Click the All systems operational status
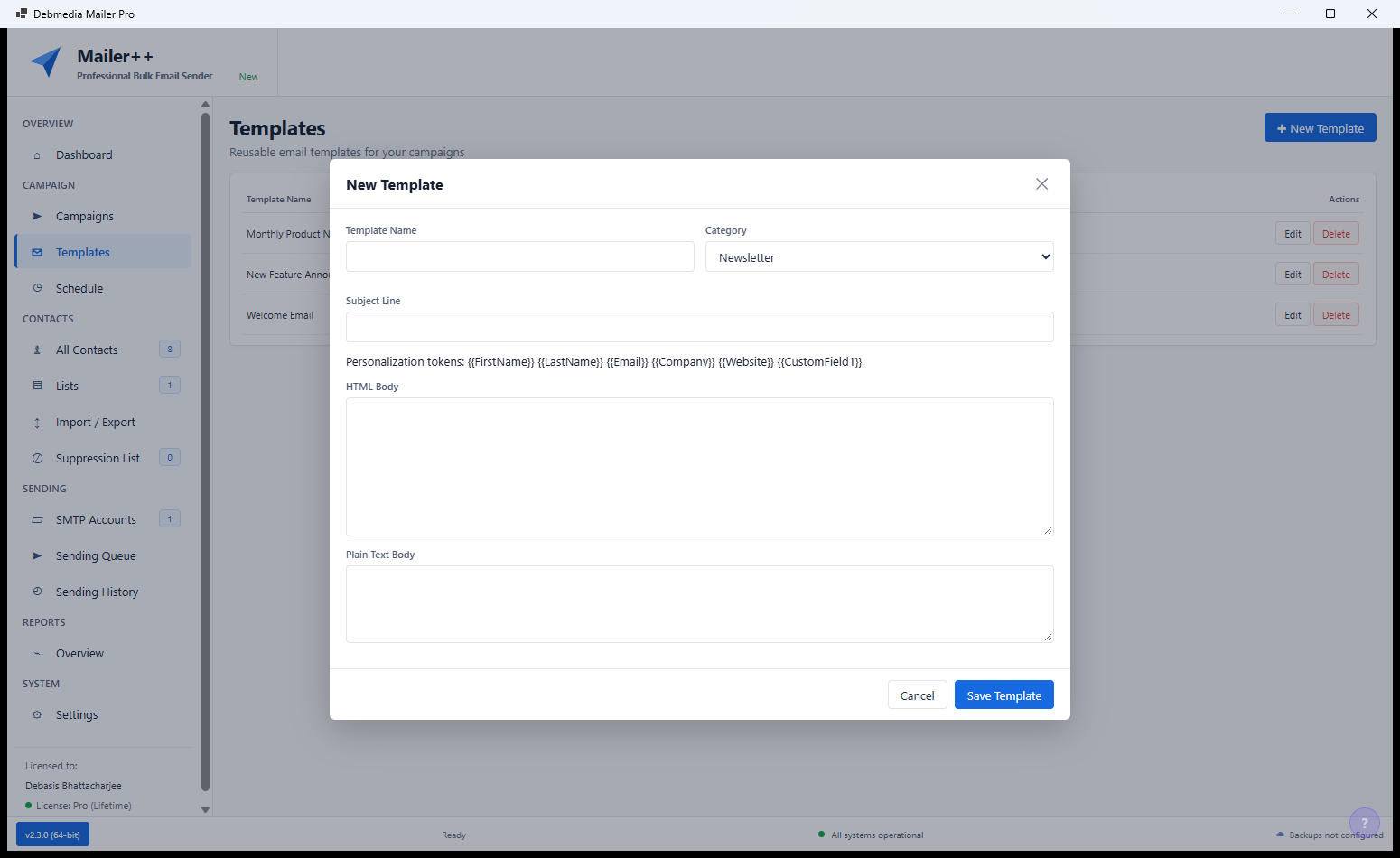 click(871, 835)
